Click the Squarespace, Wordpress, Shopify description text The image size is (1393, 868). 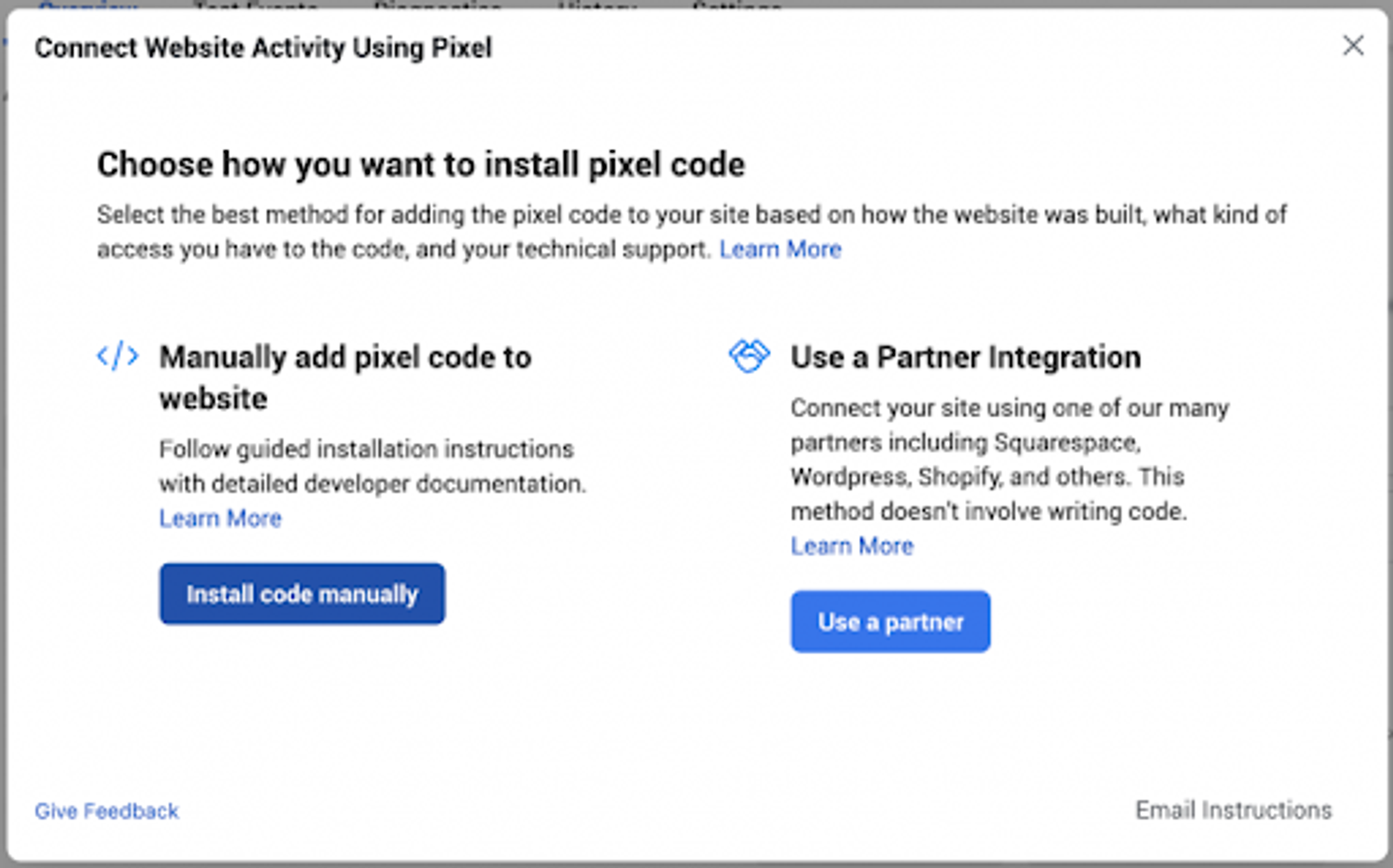pos(1009,459)
